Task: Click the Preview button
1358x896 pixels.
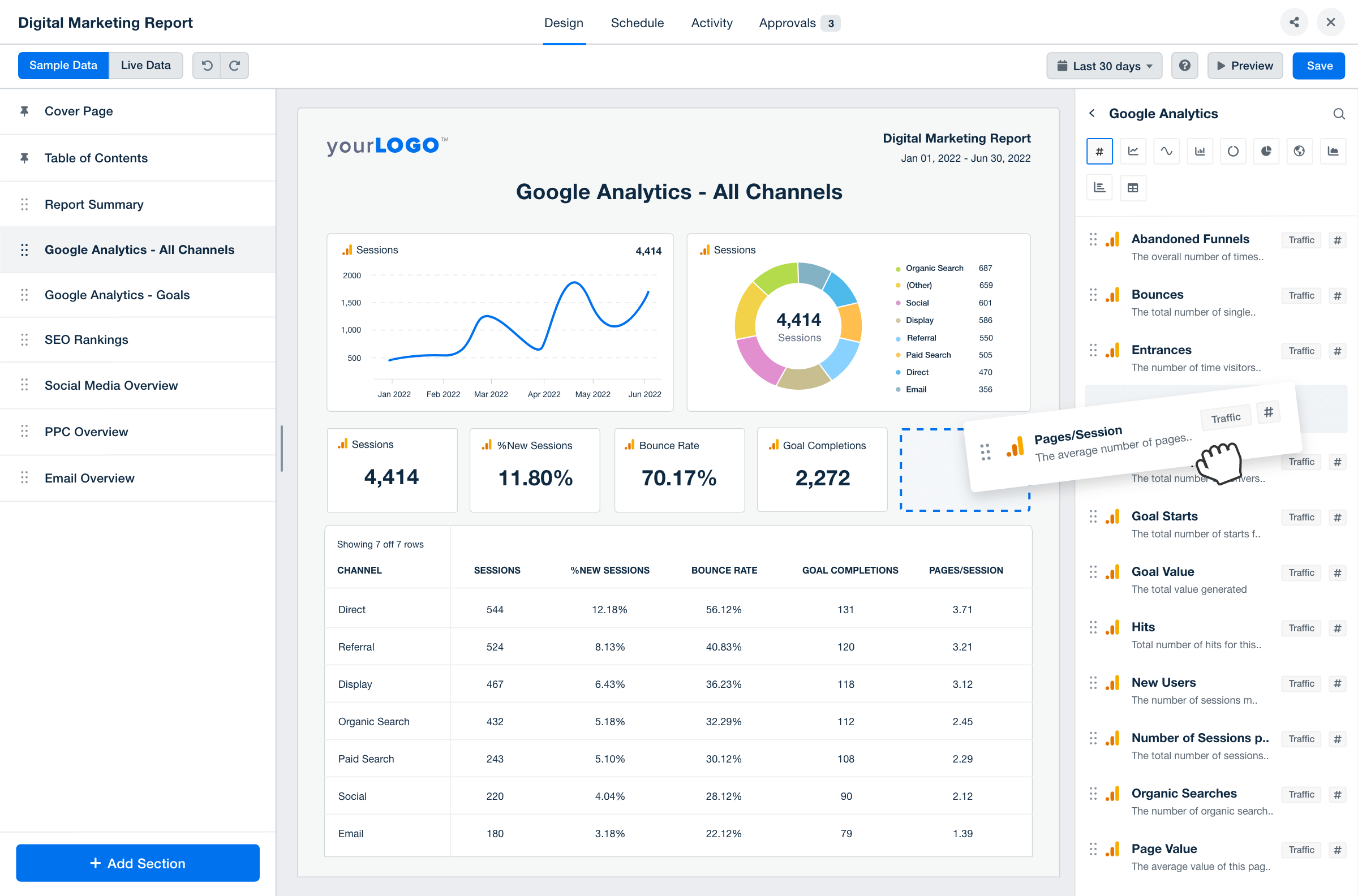Action: (1245, 65)
